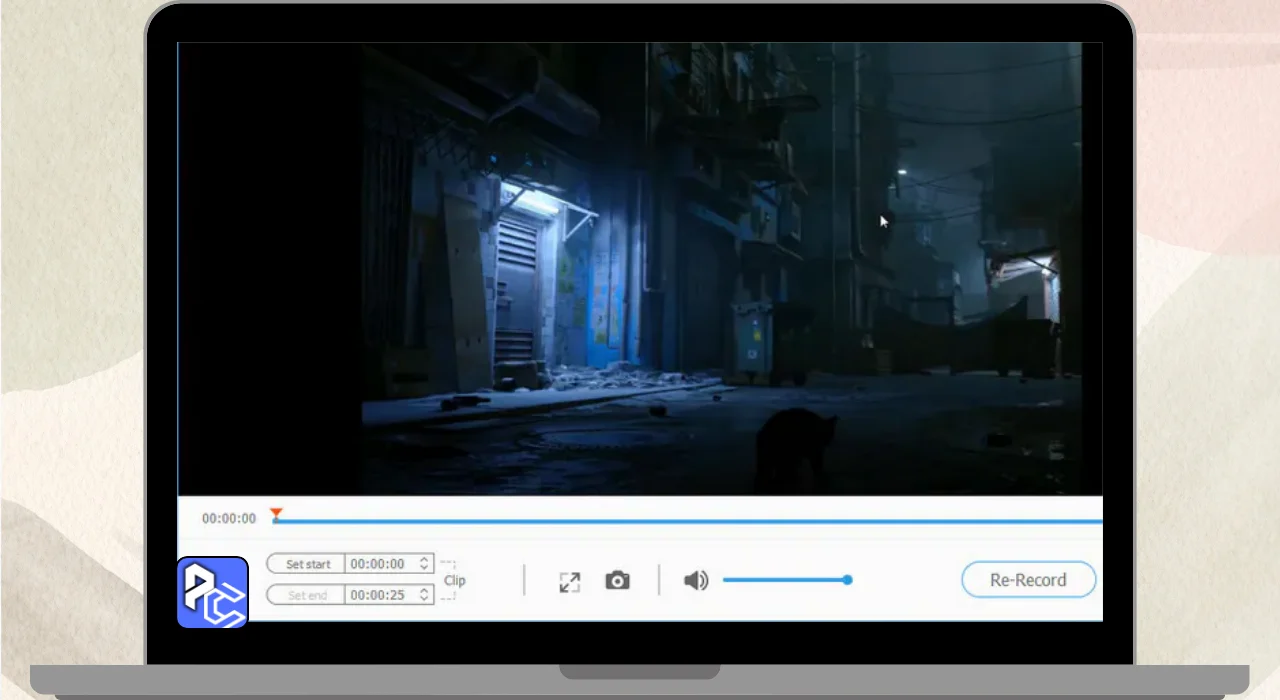Click the middle of the blue timeline bar
1280x700 pixels.
pyautogui.click(x=688, y=521)
